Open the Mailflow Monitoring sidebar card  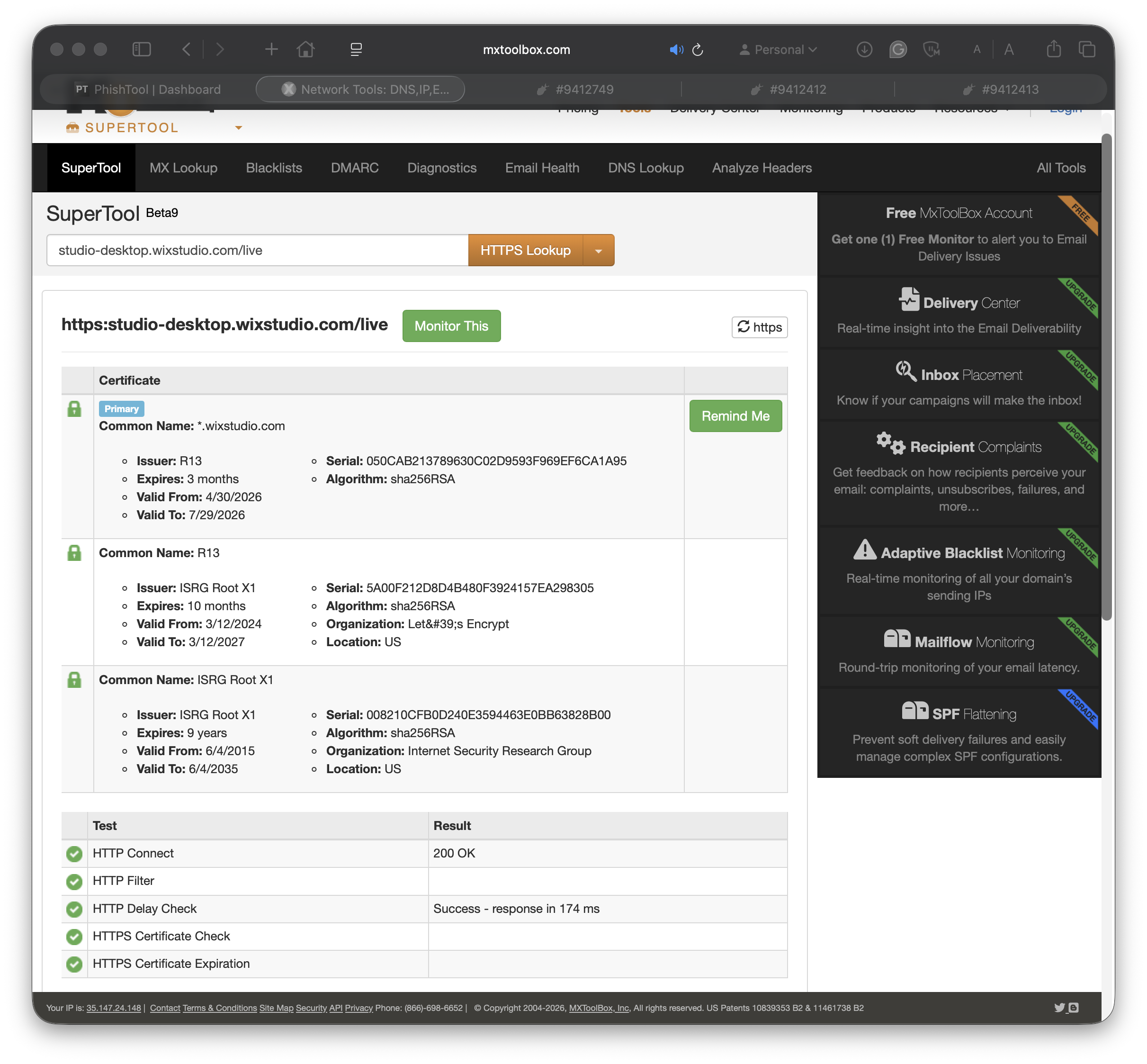pos(958,652)
